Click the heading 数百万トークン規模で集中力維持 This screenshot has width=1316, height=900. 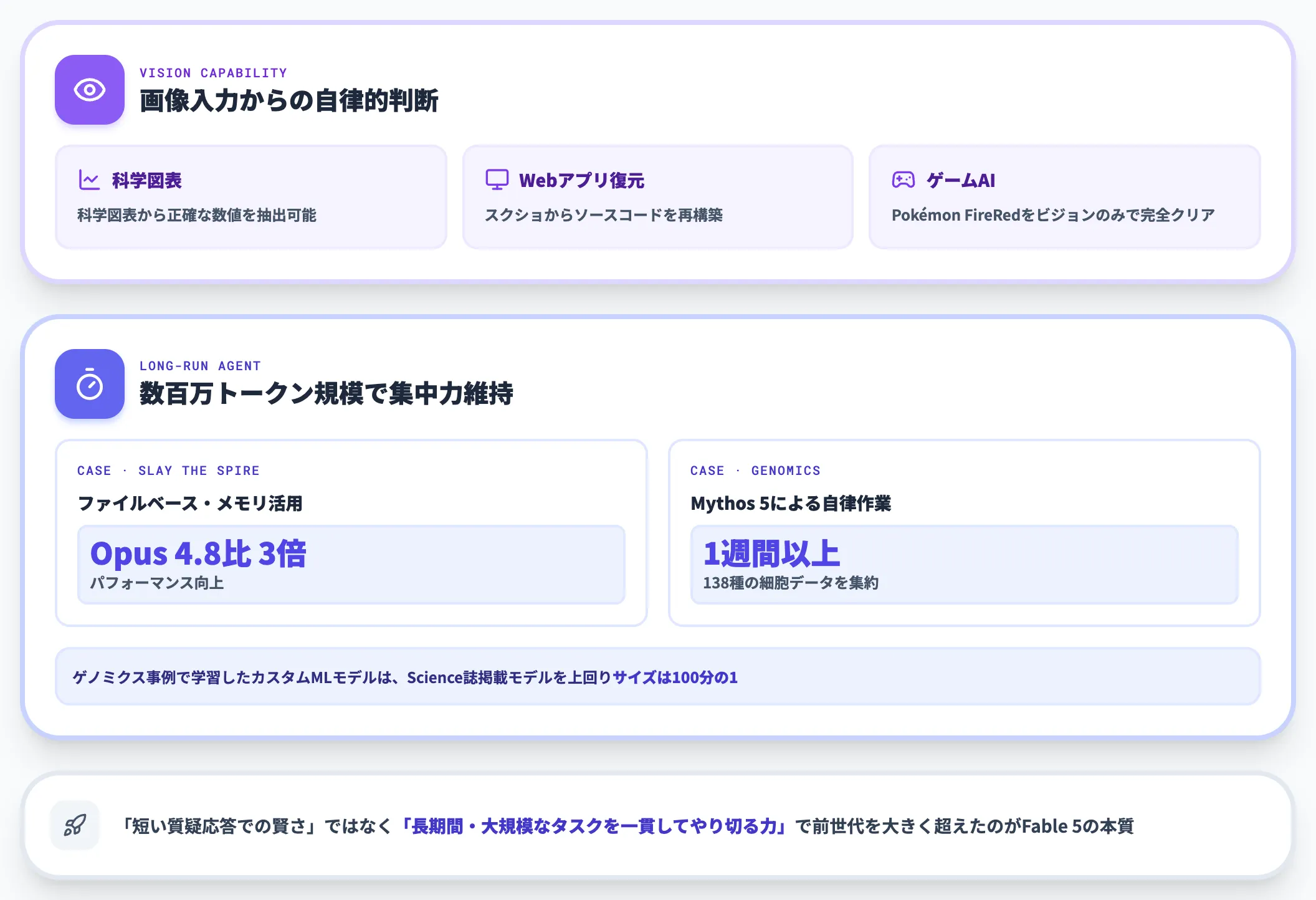327,394
